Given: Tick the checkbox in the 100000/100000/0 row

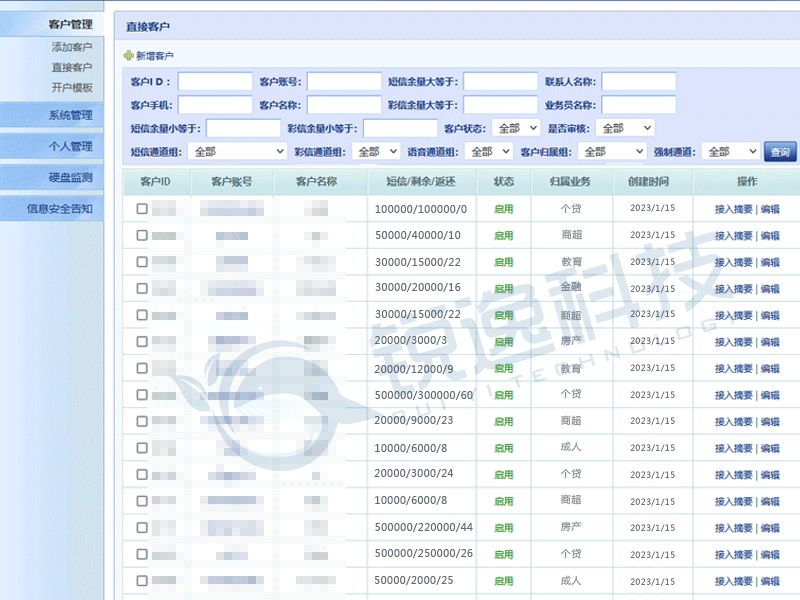Looking at the screenshot, I should (142, 209).
